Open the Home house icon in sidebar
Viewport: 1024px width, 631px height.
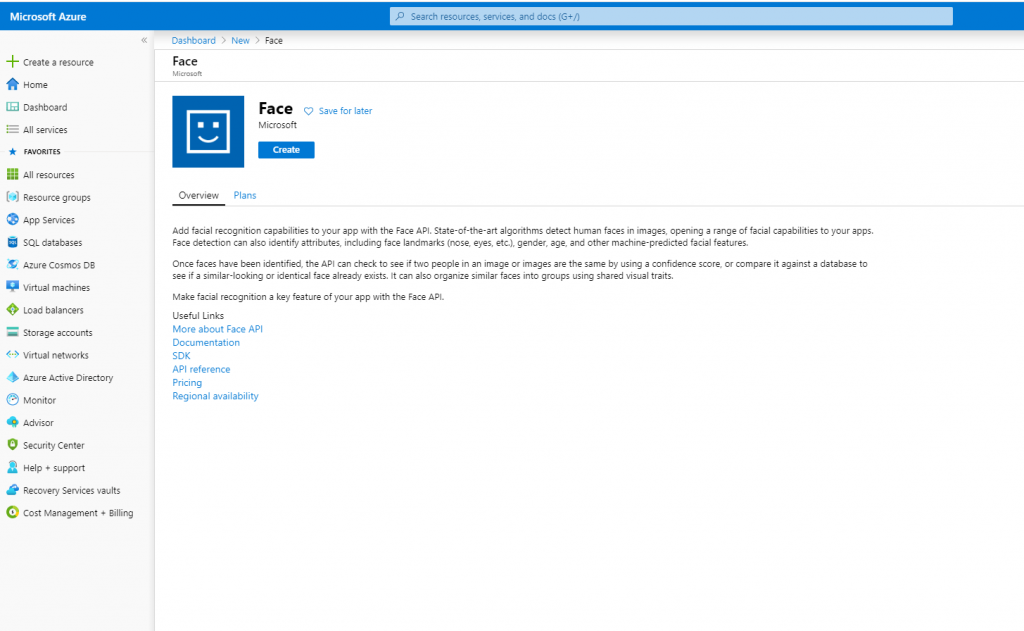12,84
